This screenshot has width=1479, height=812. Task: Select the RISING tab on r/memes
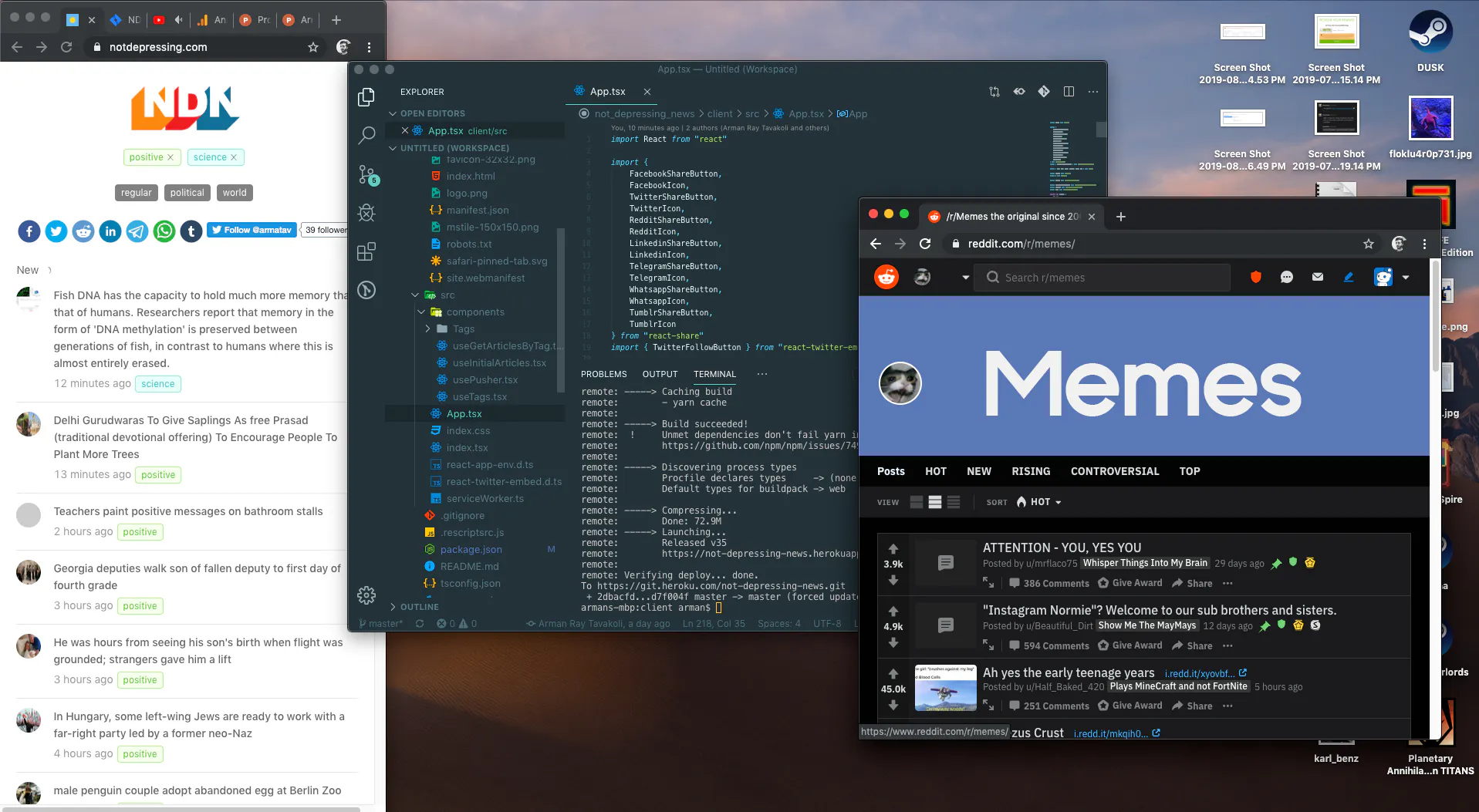1031,471
